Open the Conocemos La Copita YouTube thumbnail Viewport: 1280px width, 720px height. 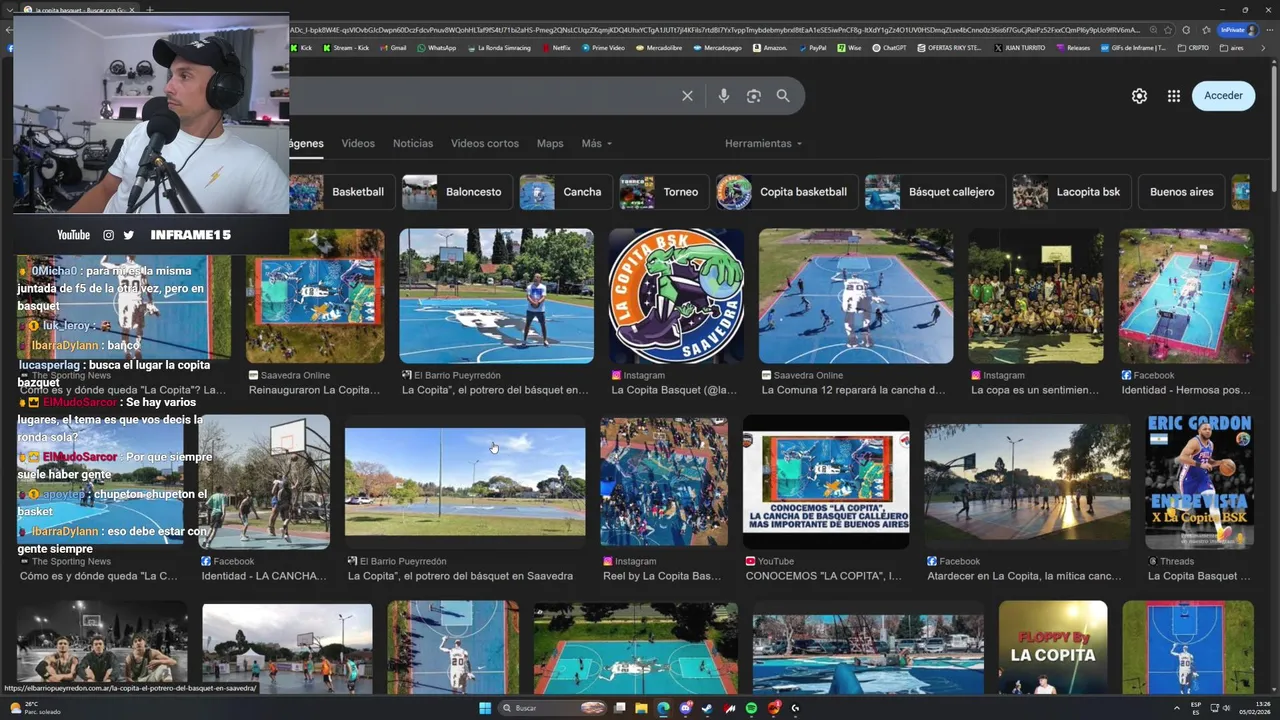pyautogui.click(x=826, y=482)
